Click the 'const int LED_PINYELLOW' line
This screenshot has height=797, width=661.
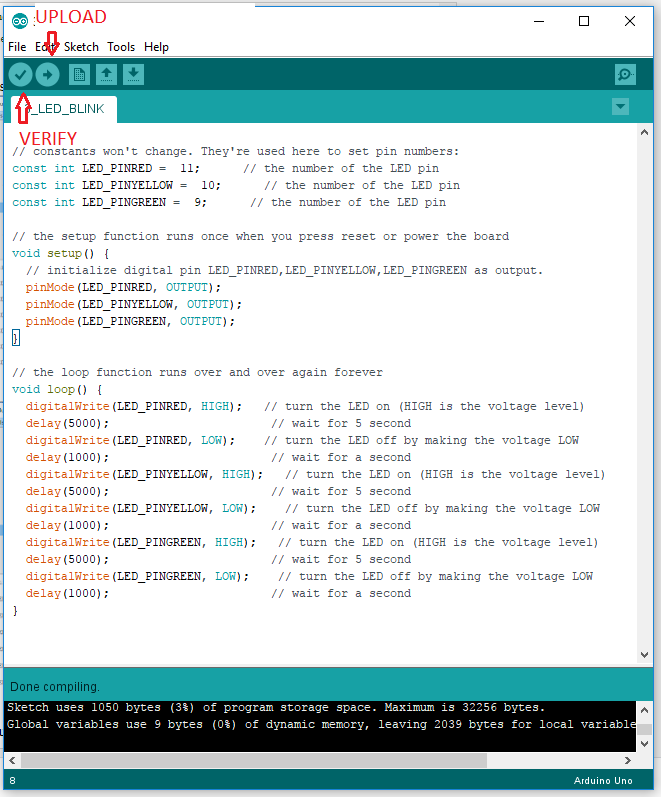(236, 186)
